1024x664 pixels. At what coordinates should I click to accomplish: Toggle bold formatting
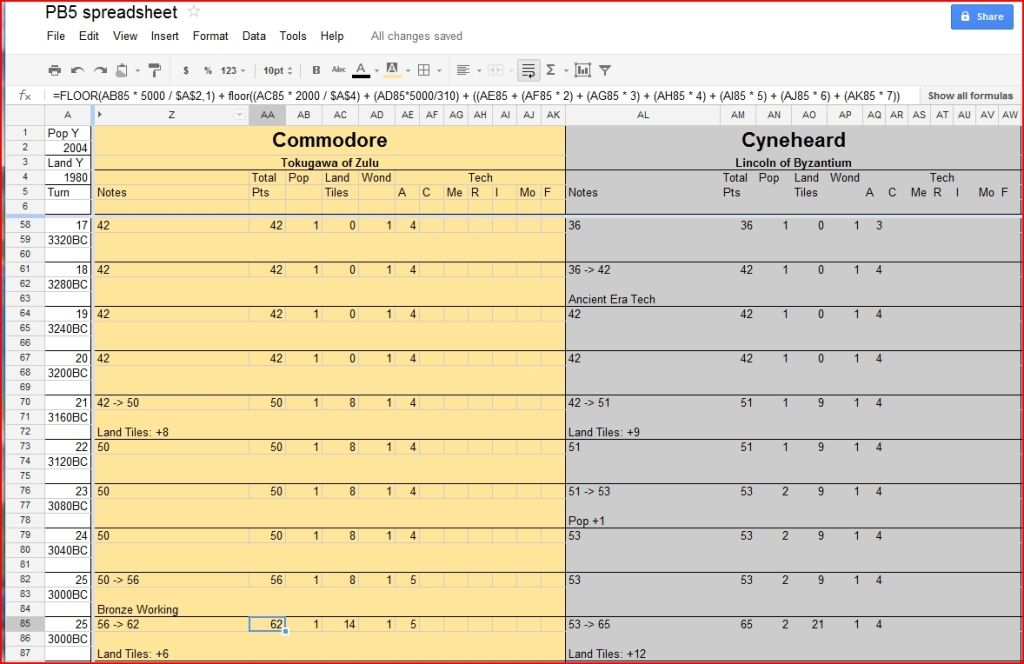317,70
